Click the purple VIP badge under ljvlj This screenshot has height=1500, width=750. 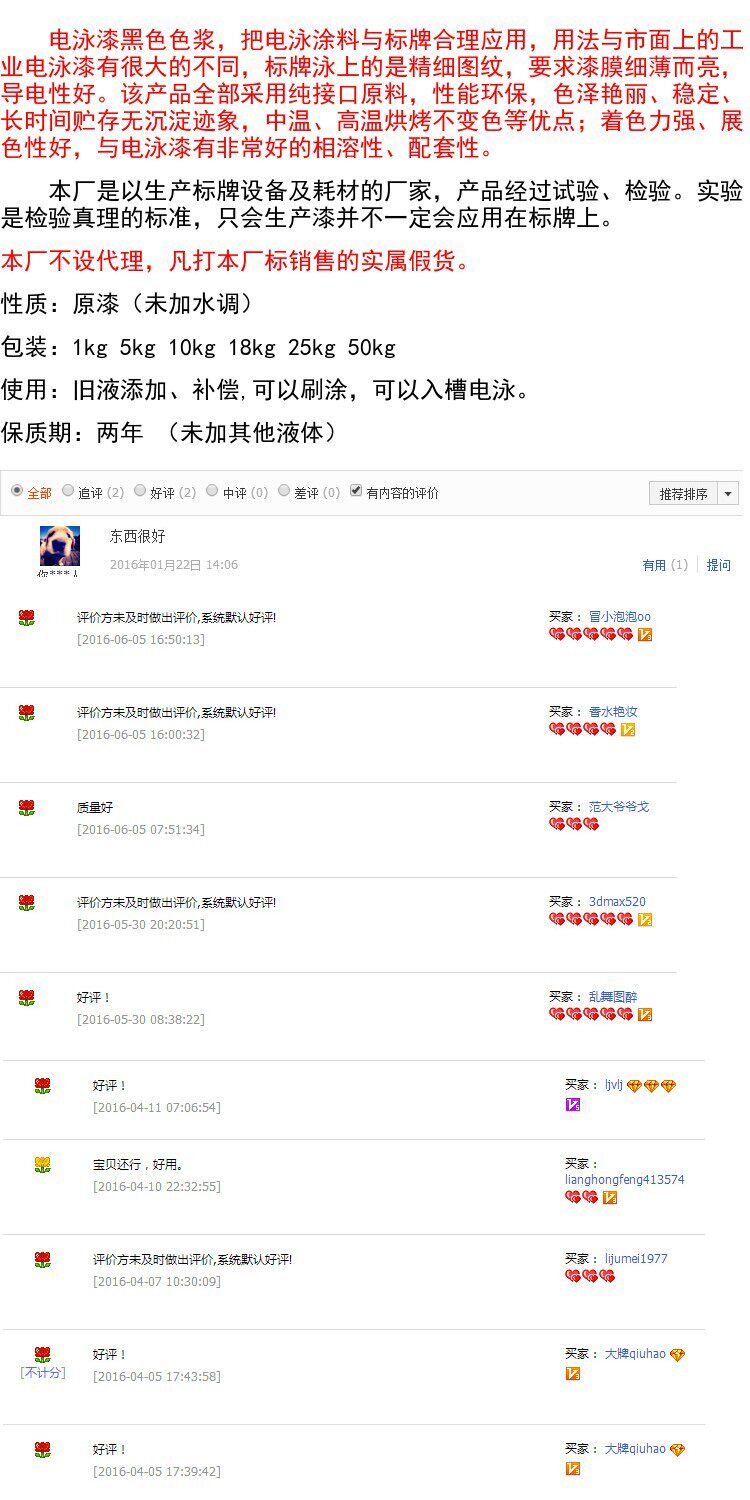click(x=573, y=1105)
